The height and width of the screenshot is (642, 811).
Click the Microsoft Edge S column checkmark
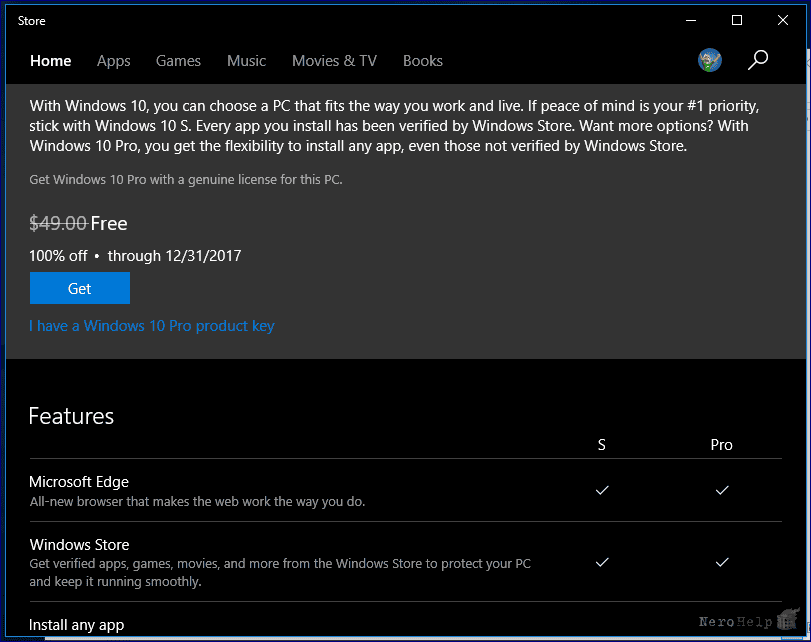click(x=602, y=490)
